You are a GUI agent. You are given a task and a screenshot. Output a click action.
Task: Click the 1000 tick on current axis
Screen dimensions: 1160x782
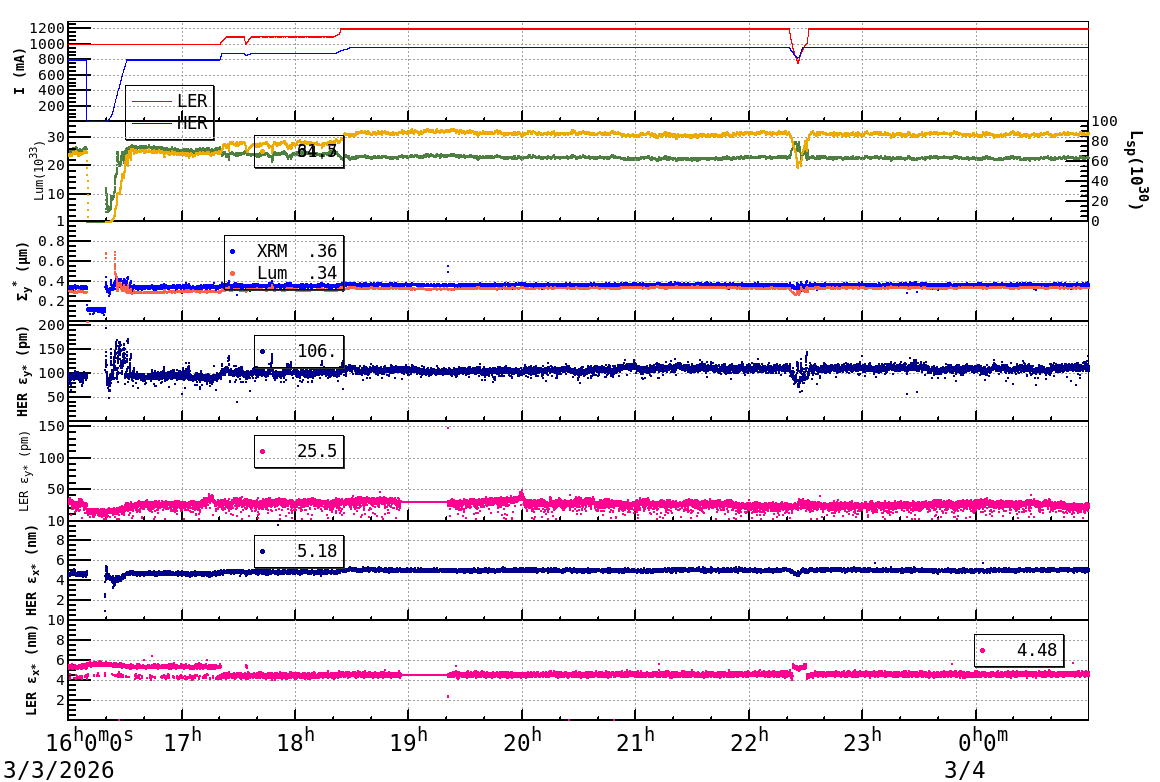click(x=48, y=44)
